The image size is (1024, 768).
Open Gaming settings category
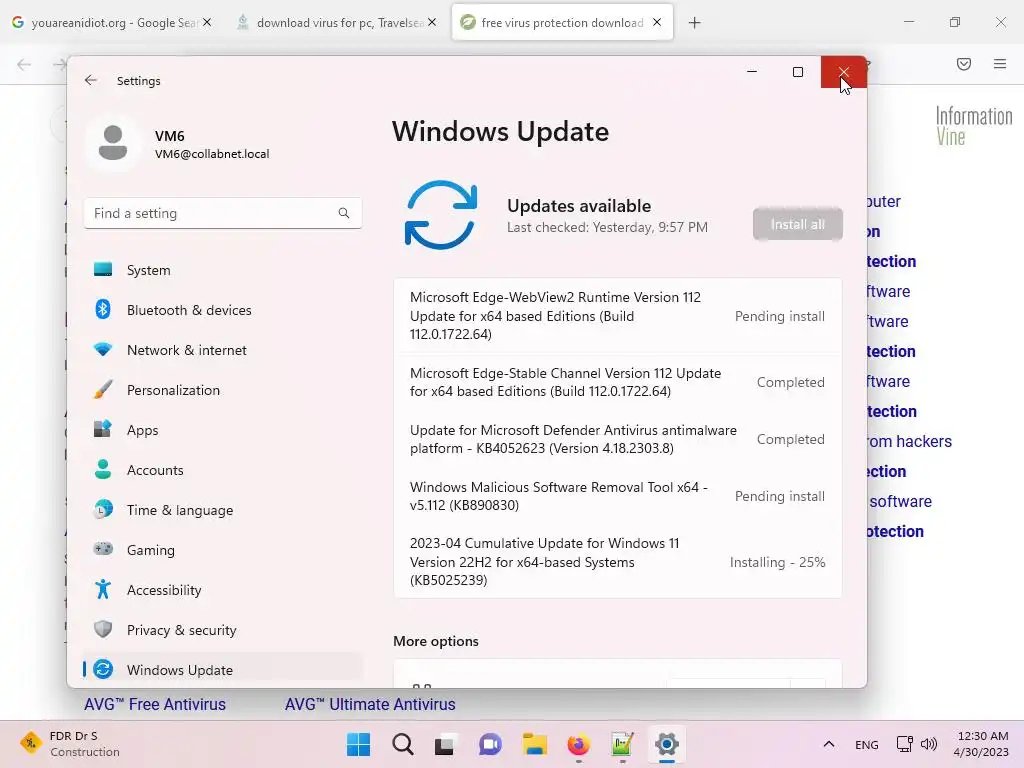point(222,550)
